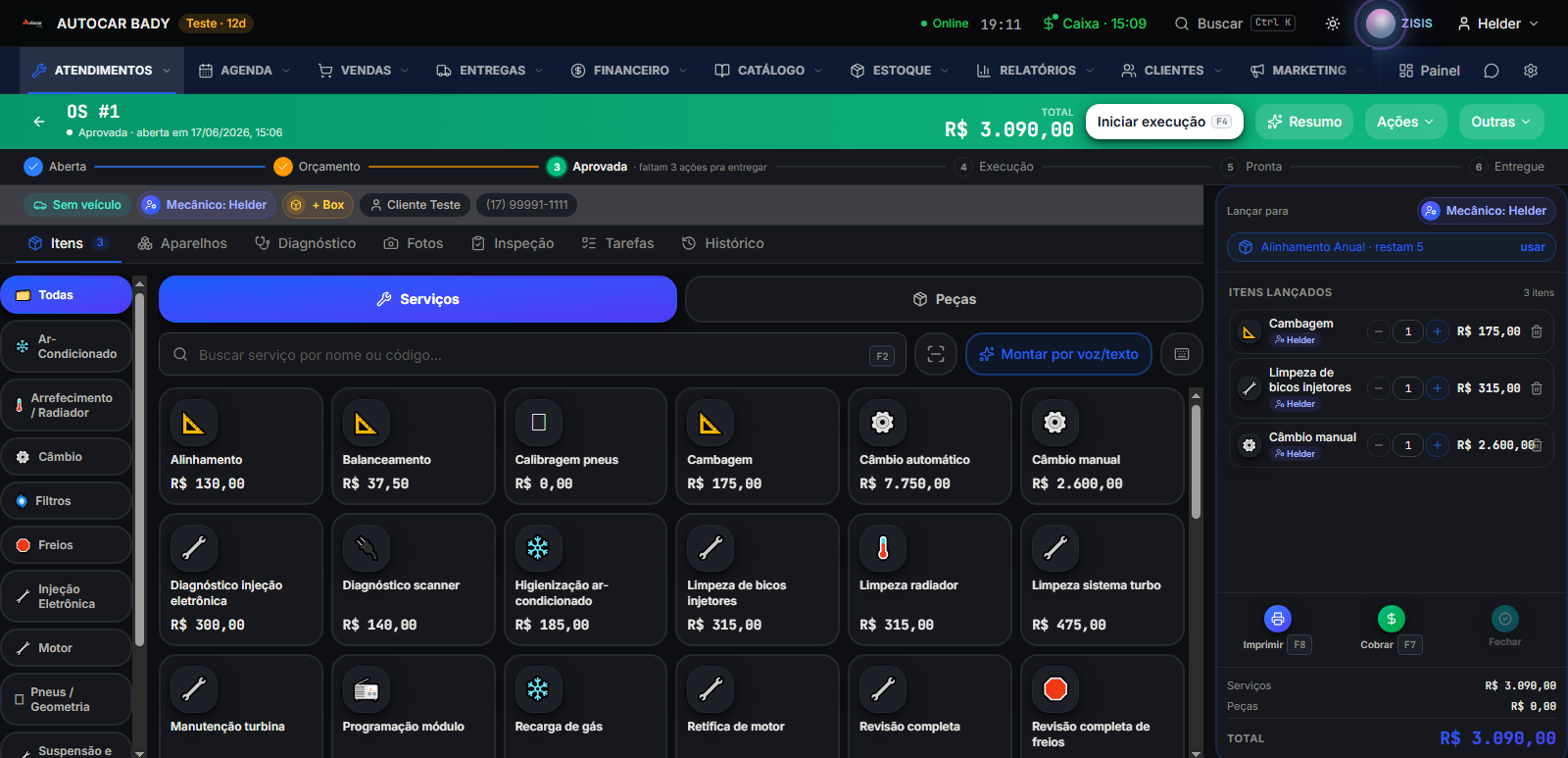Switch to the Diagnóstico tab
Screen dimensions: 1568x758
pyautogui.click(x=306, y=243)
